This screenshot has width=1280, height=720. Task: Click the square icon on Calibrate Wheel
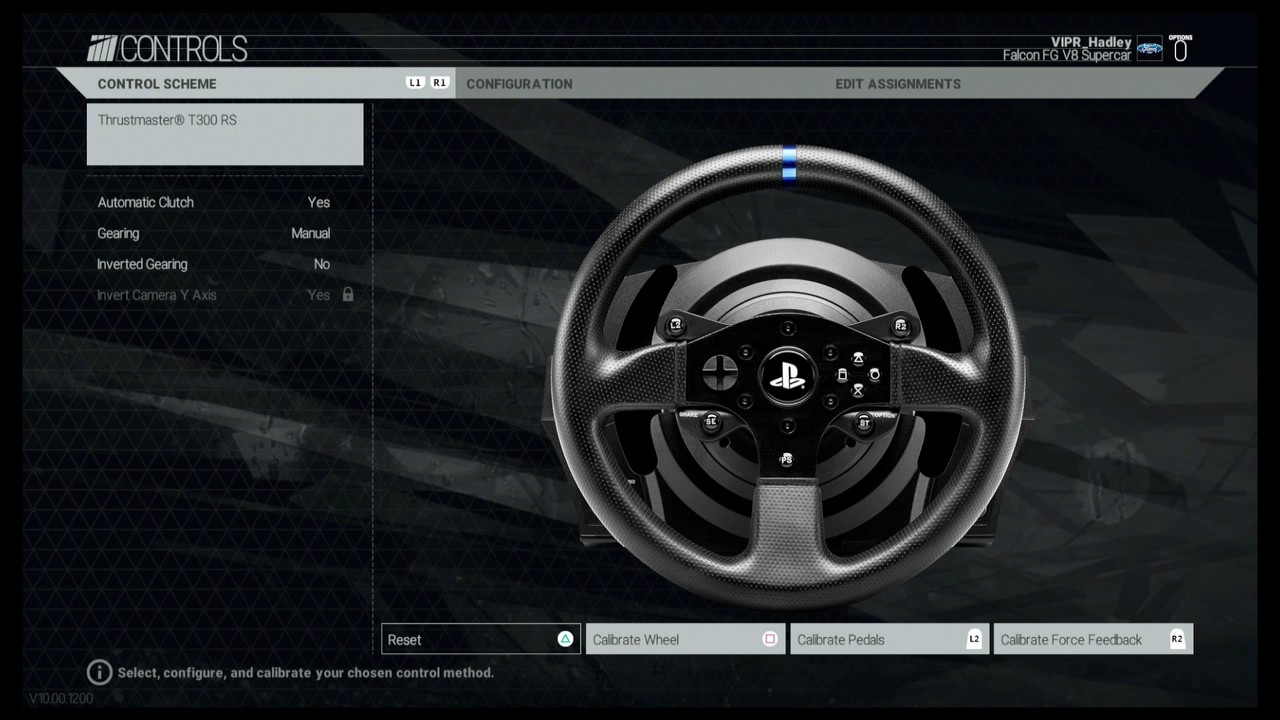(x=770, y=639)
